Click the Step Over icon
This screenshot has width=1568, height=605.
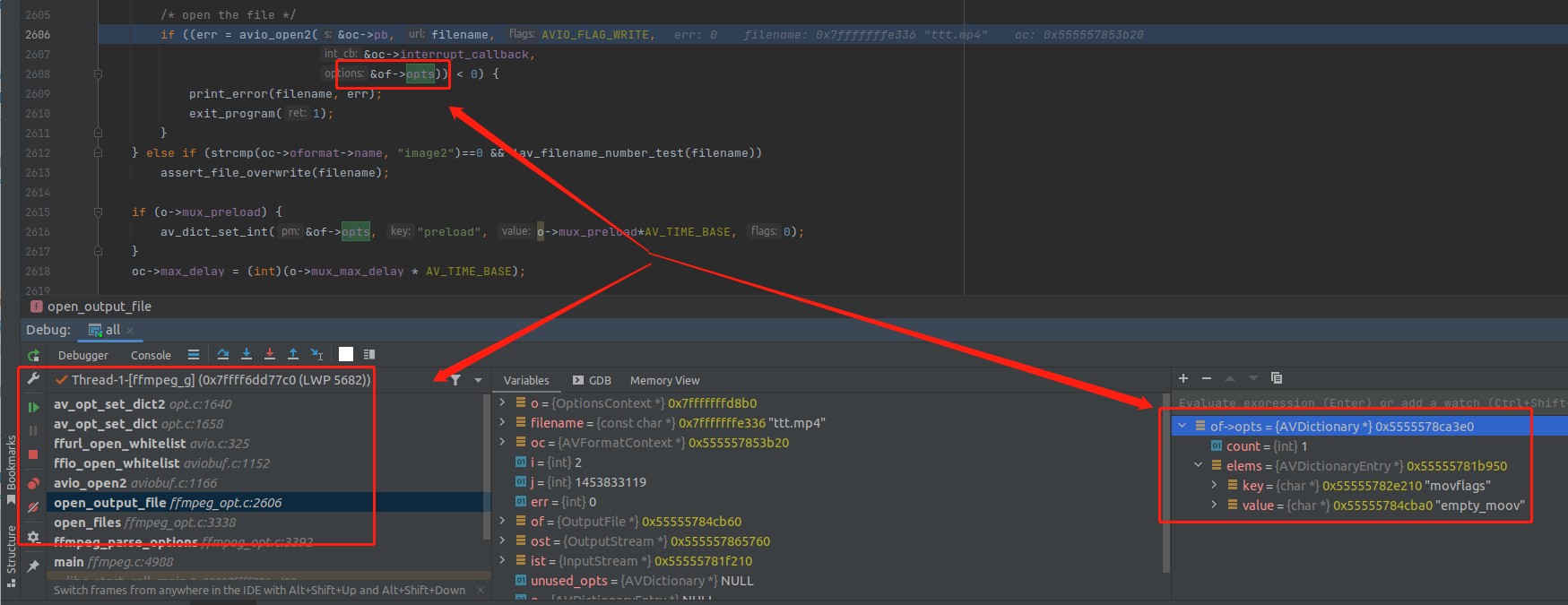tap(223, 355)
